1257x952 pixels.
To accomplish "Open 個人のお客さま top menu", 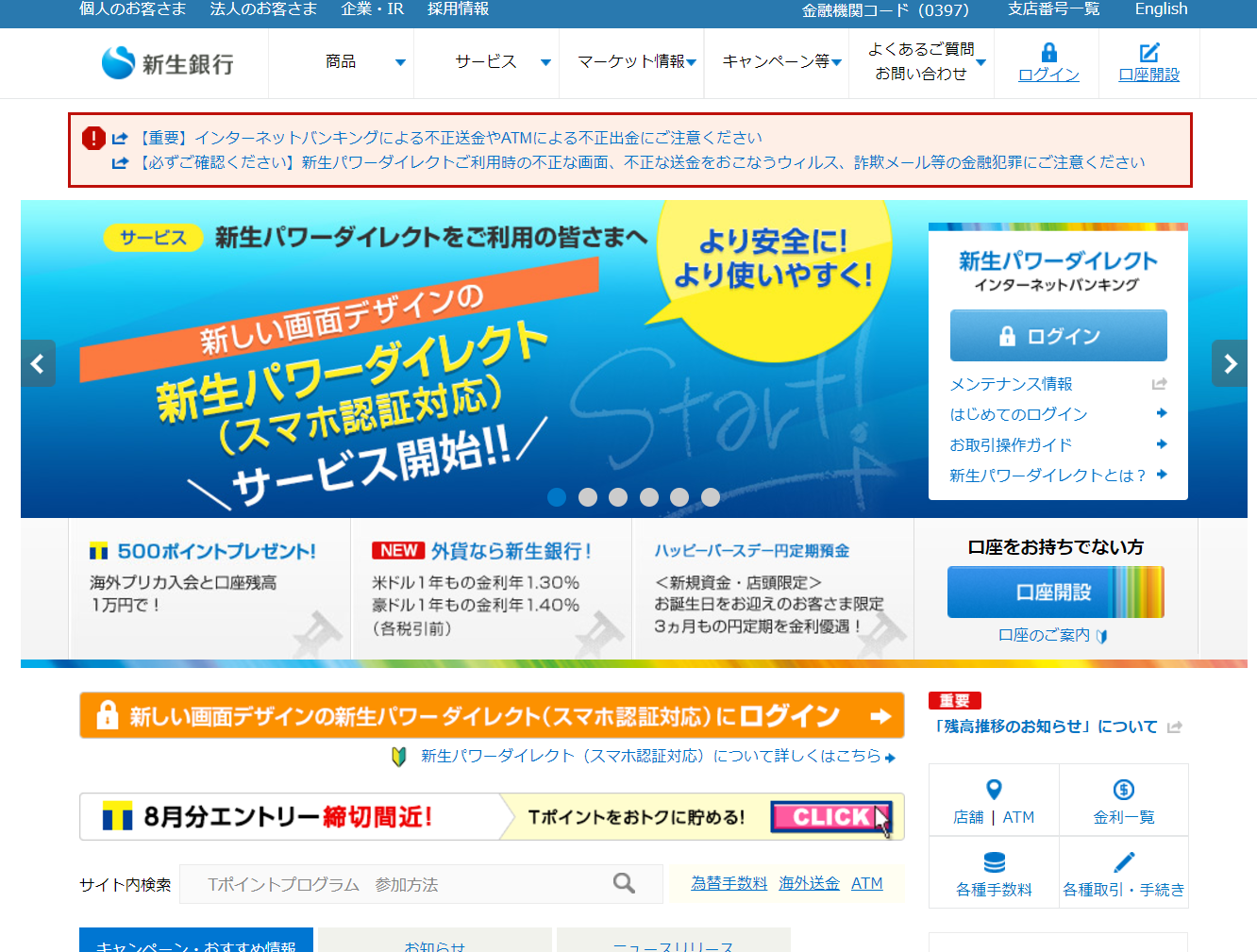I will tap(133, 9).
